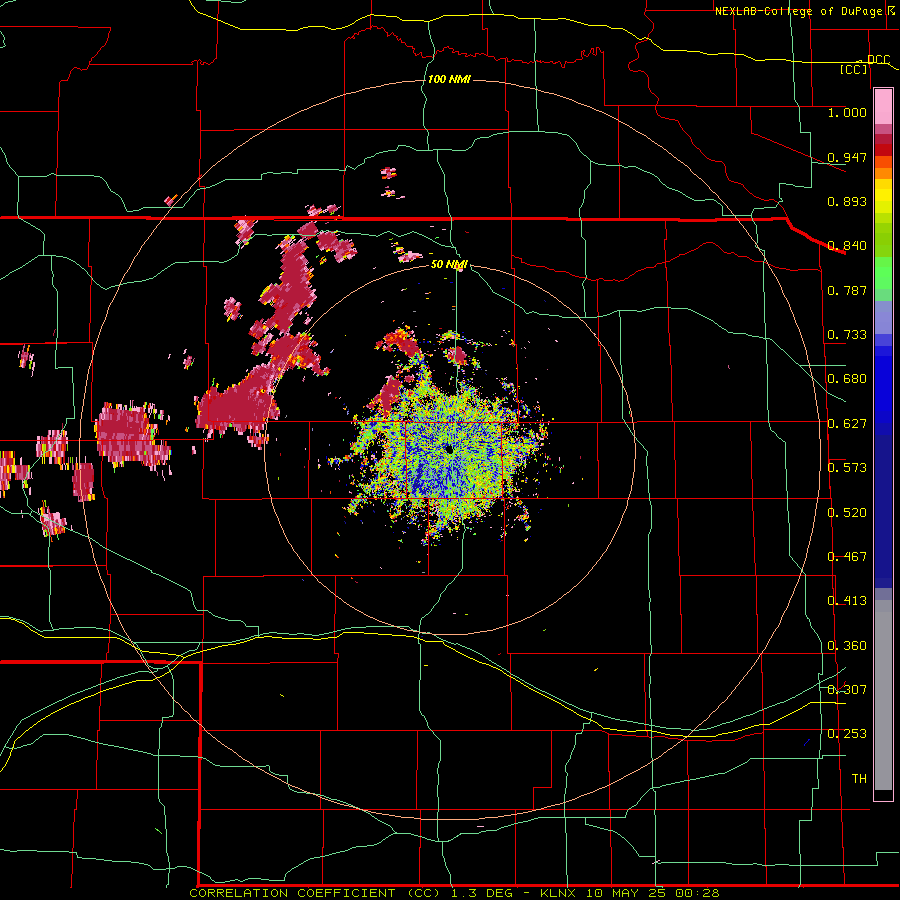Click the 1.000 value on the color scale
This screenshot has width=900, height=900.
click(x=847, y=112)
